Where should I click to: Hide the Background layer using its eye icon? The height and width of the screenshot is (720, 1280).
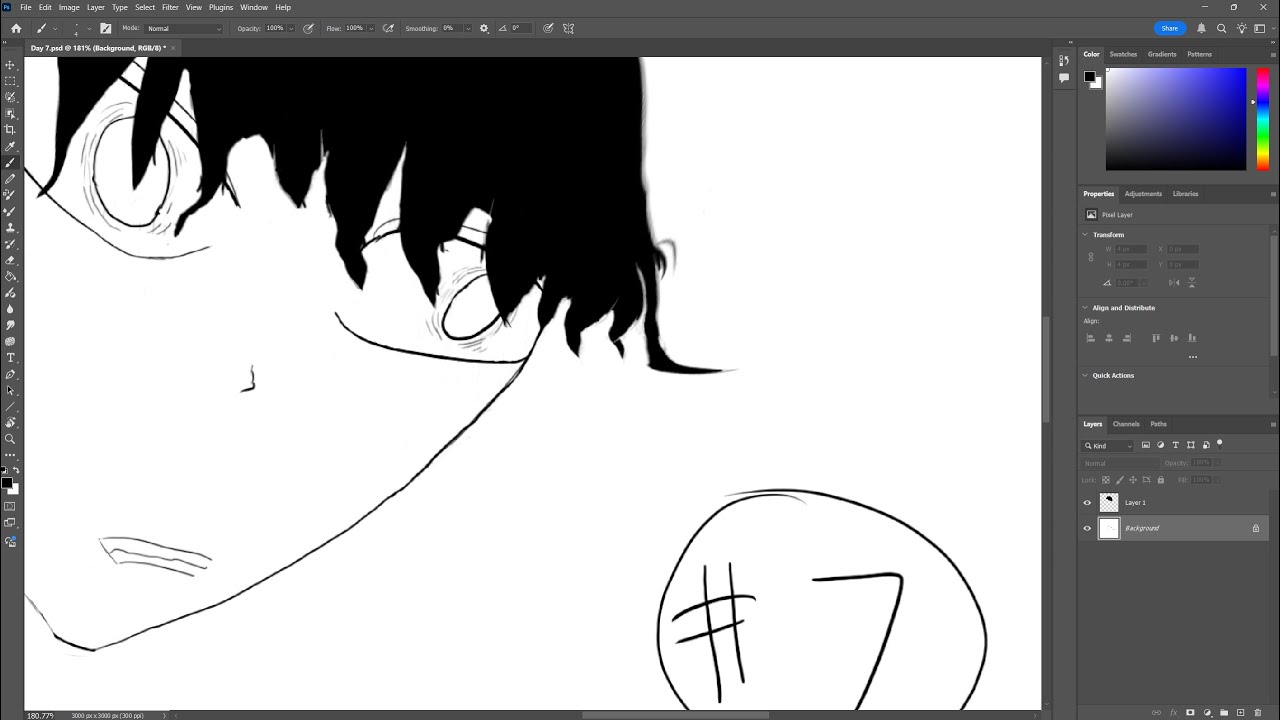click(x=1087, y=528)
